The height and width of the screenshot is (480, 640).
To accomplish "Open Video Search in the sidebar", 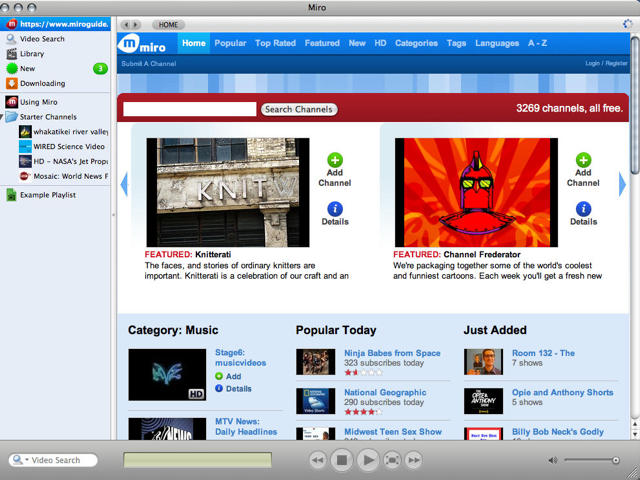I will pyautogui.click(x=42, y=38).
